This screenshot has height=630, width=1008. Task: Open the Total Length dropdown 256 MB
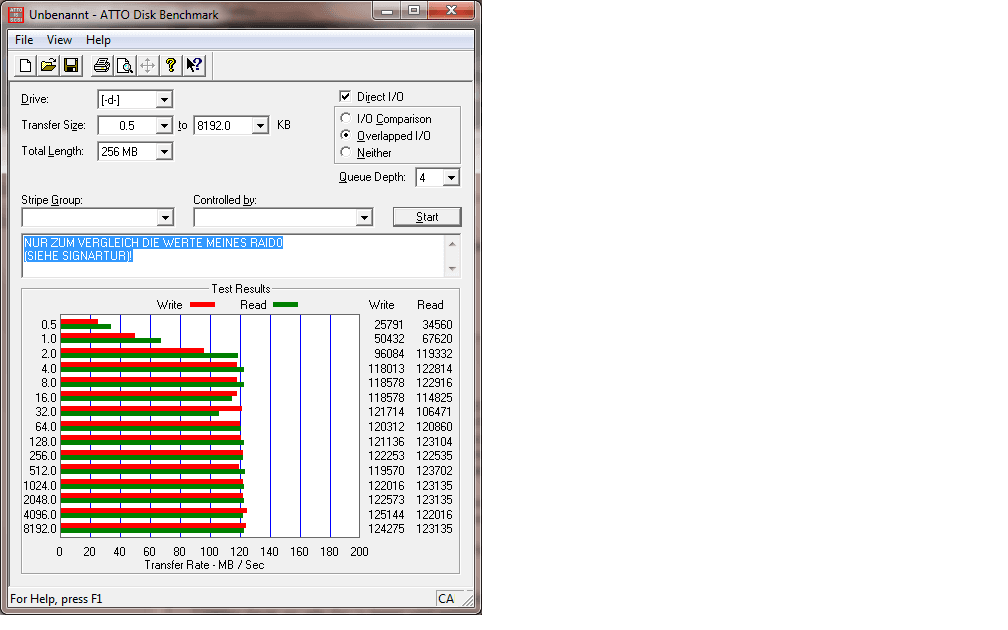pos(164,152)
